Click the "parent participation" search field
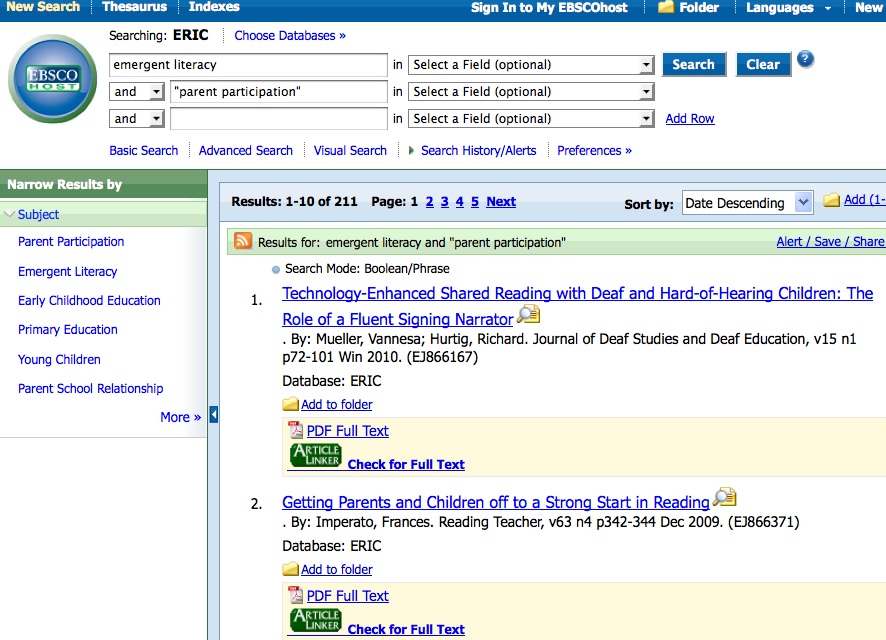Viewport: 886px width, 640px height. (279, 92)
